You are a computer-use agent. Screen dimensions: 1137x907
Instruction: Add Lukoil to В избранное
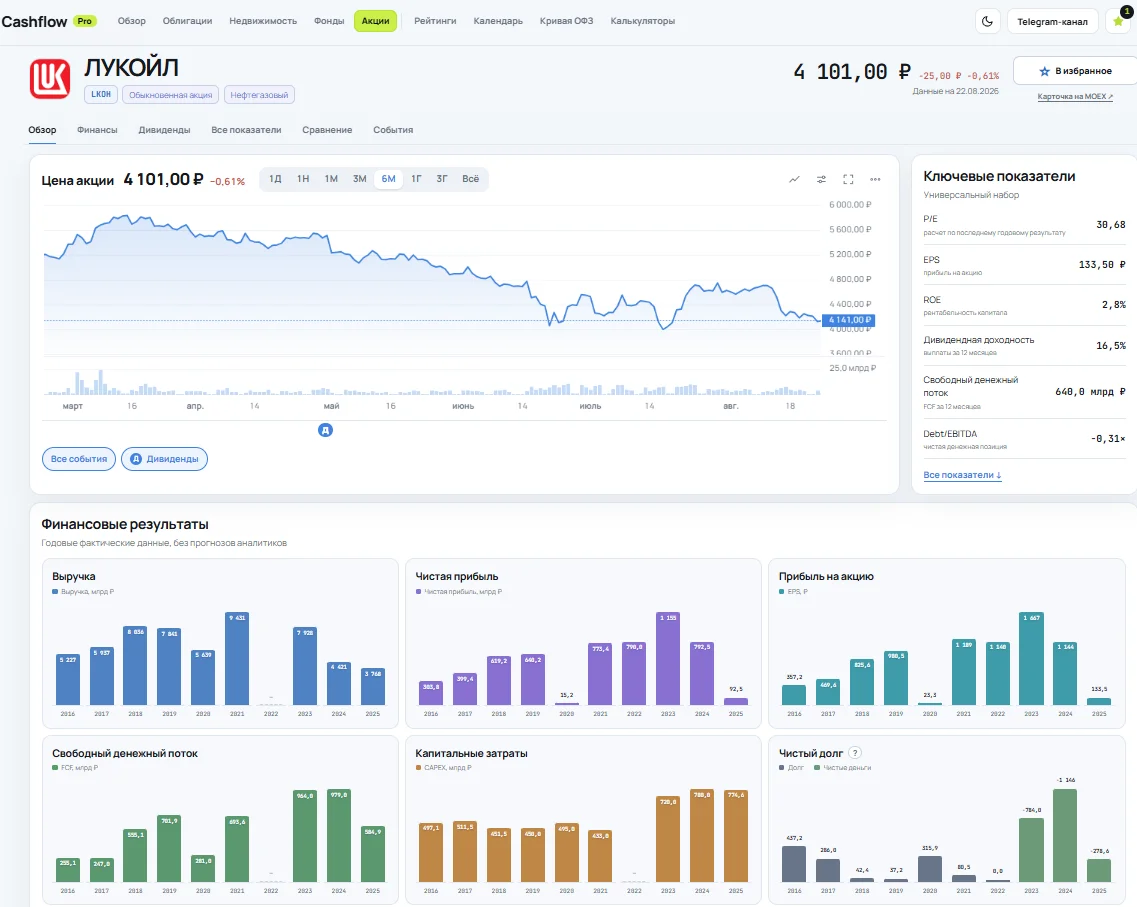point(1075,71)
